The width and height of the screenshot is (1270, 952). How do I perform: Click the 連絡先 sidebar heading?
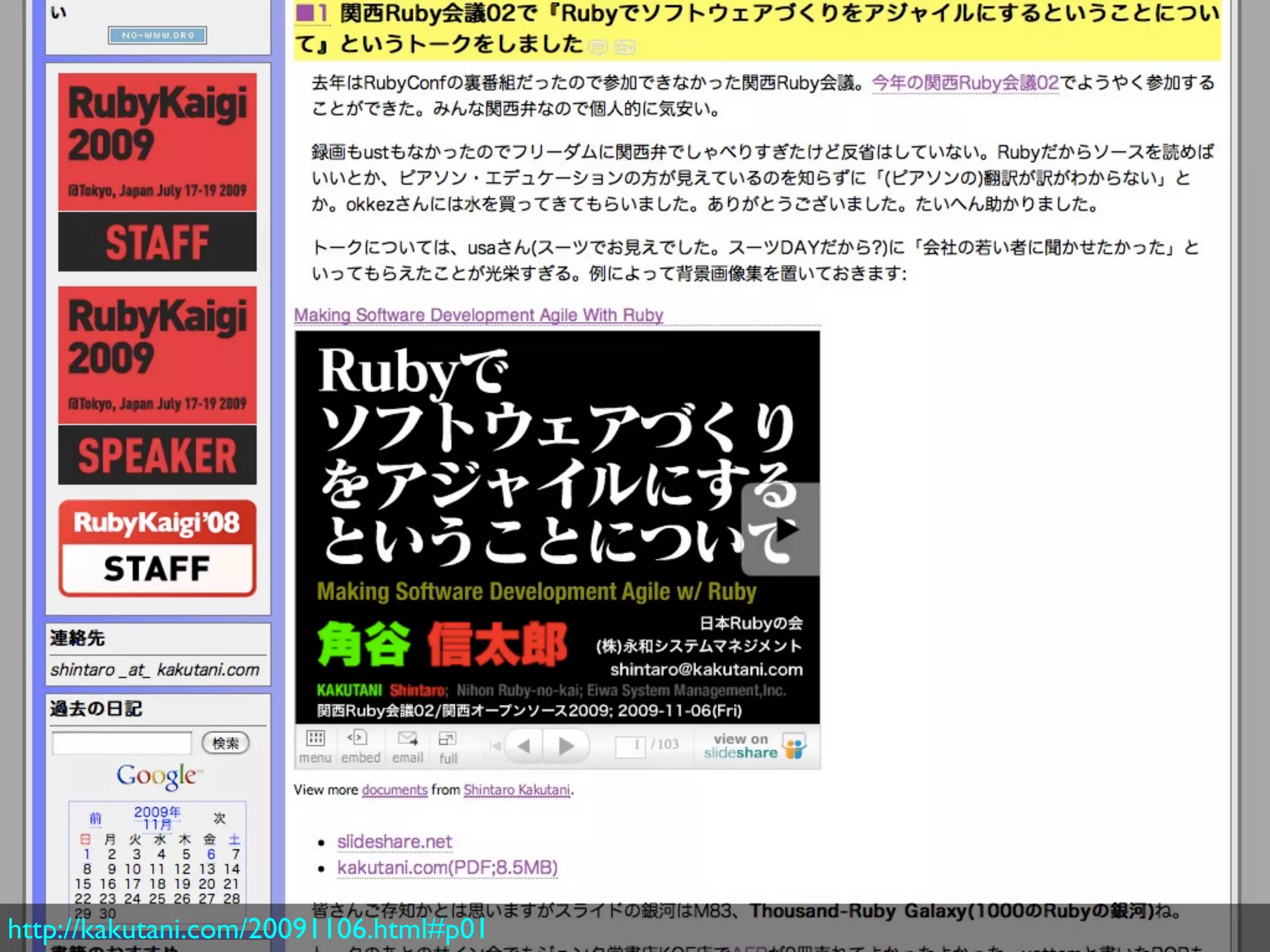click(x=78, y=638)
